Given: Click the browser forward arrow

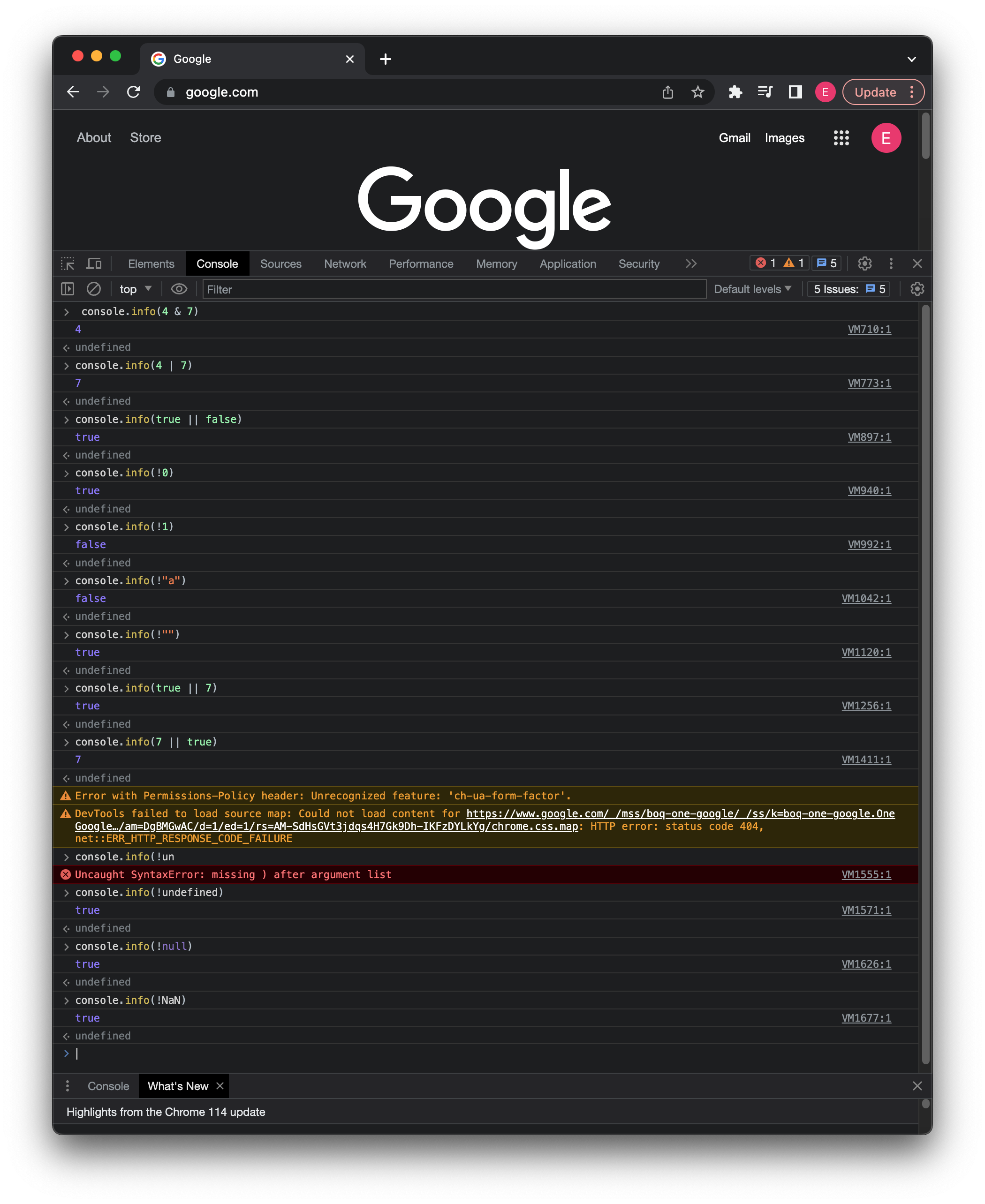Looking at the screenshot, I should 103,92.
